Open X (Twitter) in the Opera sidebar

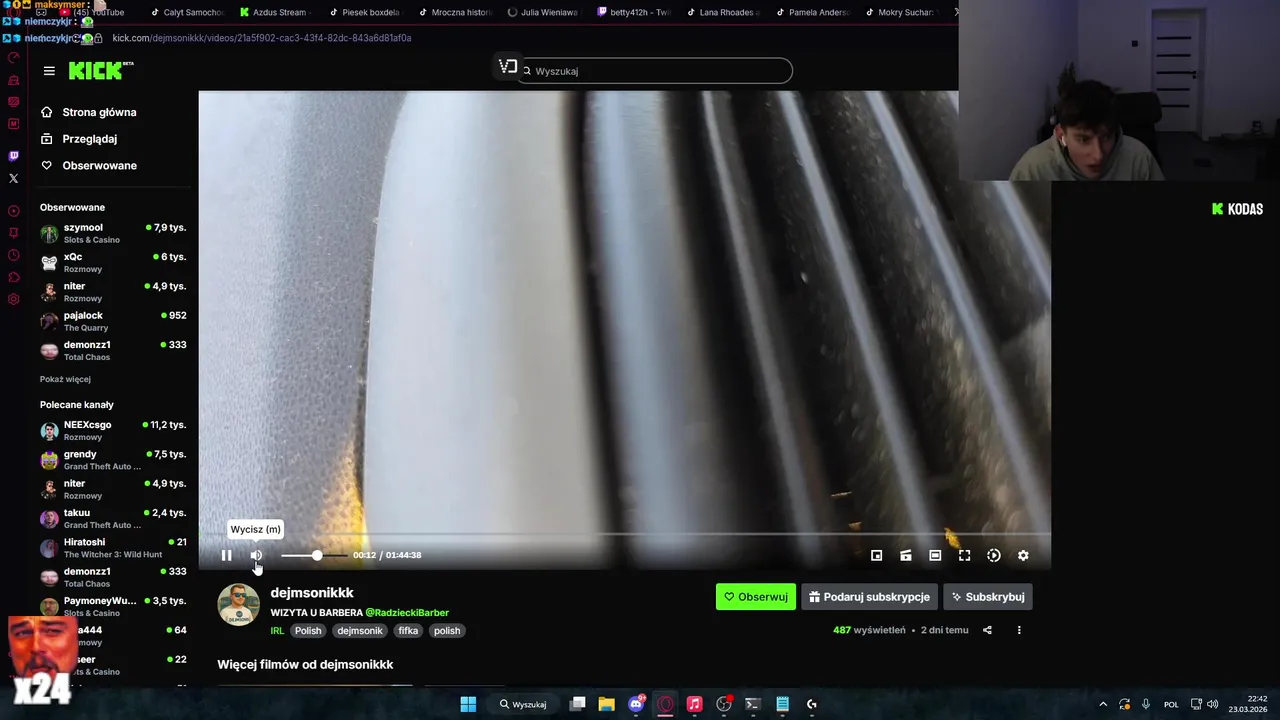[13, 179]
